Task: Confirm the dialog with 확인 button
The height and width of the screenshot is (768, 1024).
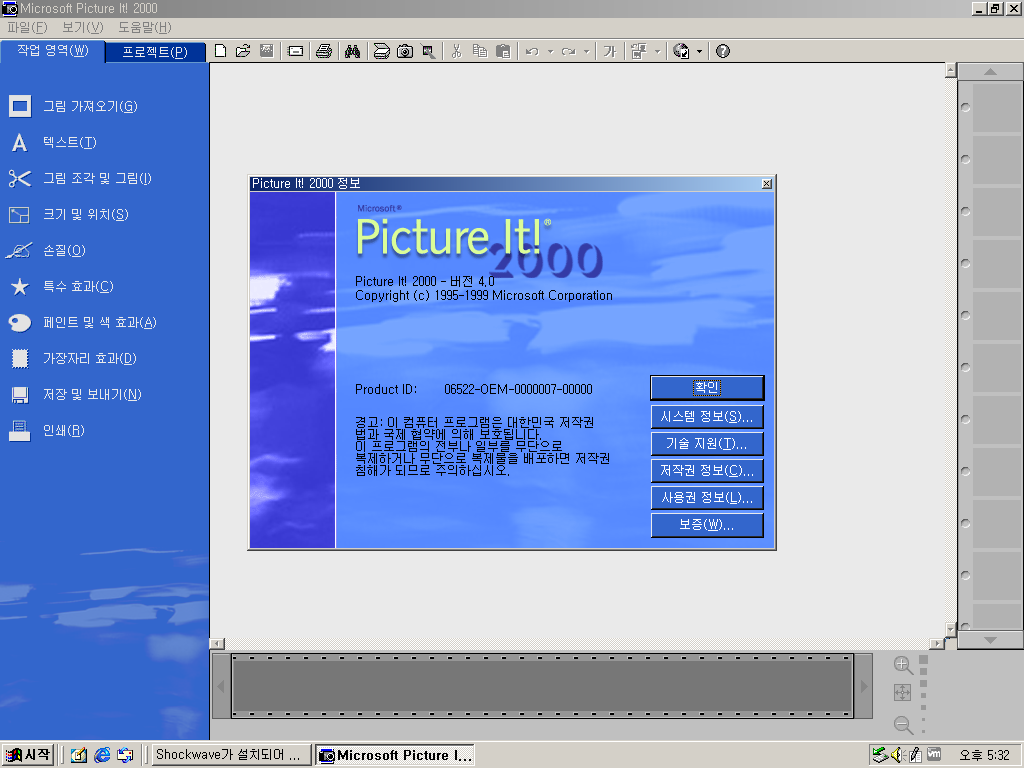Action: point(707,387)
